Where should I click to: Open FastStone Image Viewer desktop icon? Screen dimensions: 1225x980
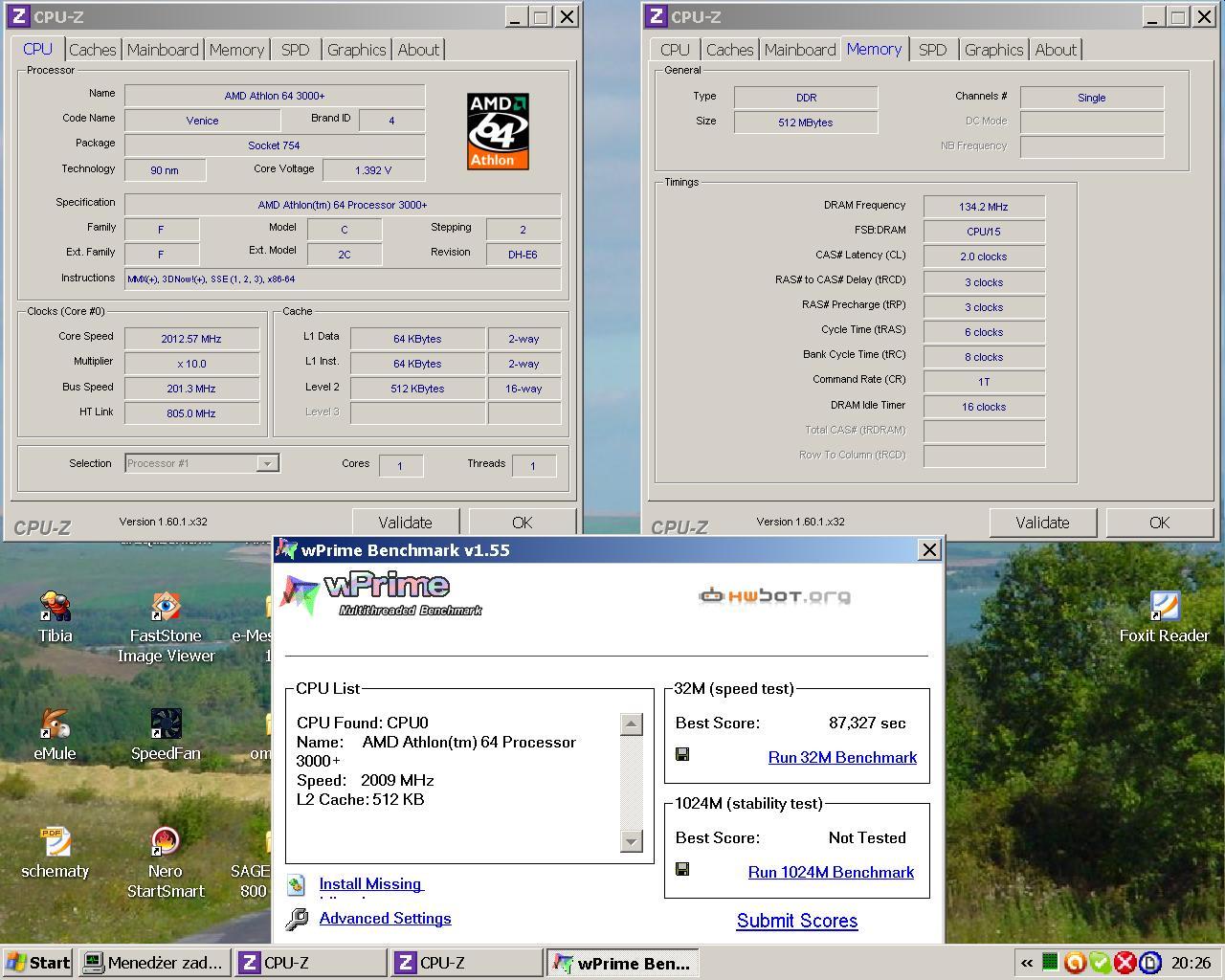[x=166, y=606]
